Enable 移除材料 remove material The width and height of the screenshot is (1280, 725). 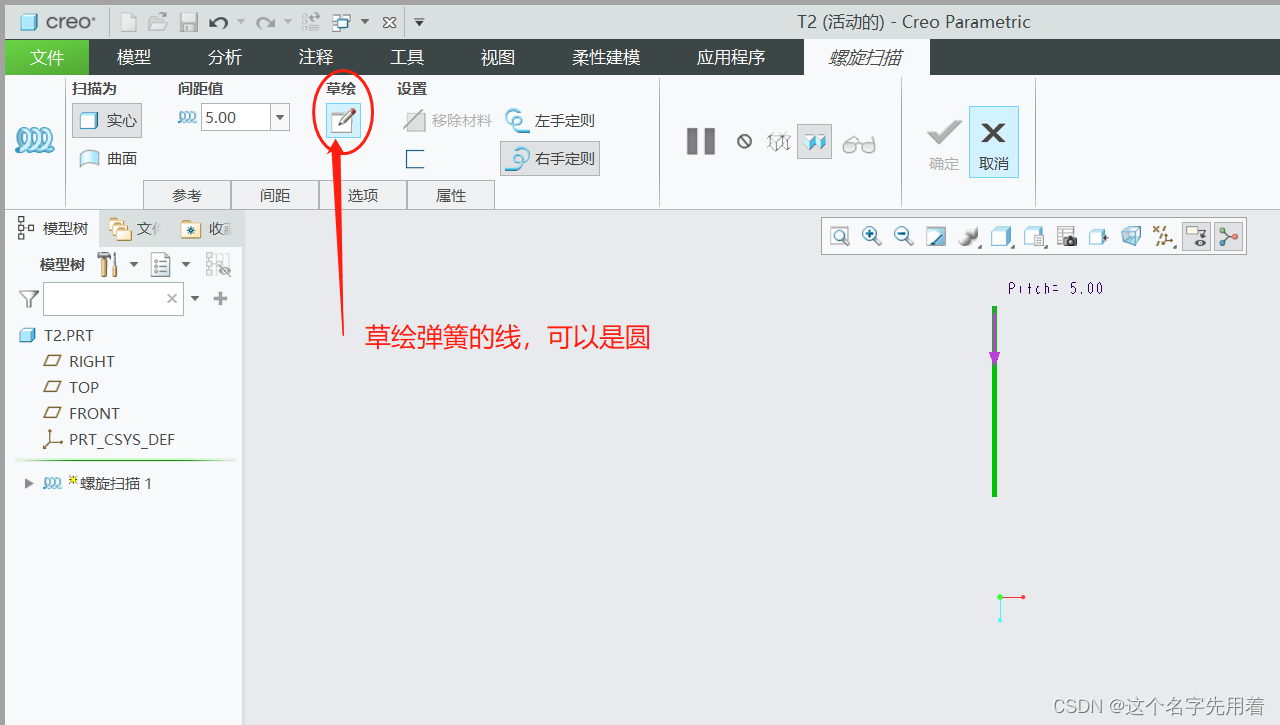(448, 121)
